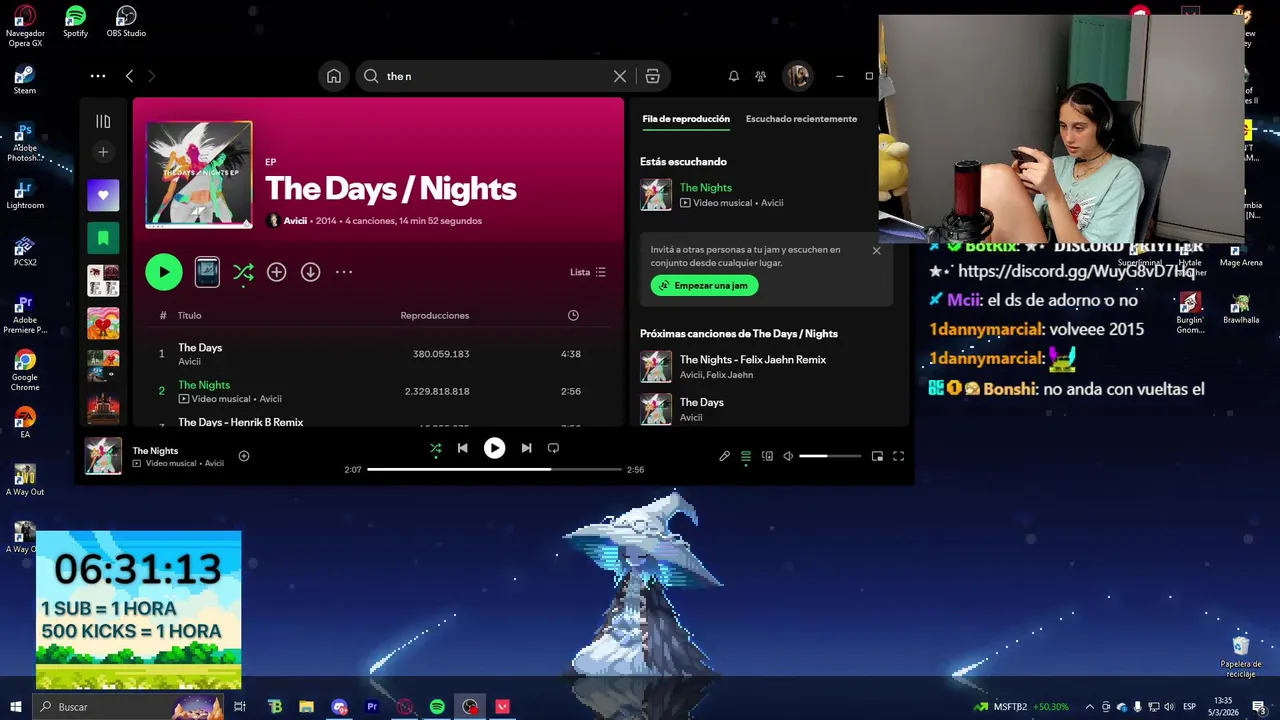Skip to the next track
Viewport: 1280px width, 720px height.
point(526,448)
